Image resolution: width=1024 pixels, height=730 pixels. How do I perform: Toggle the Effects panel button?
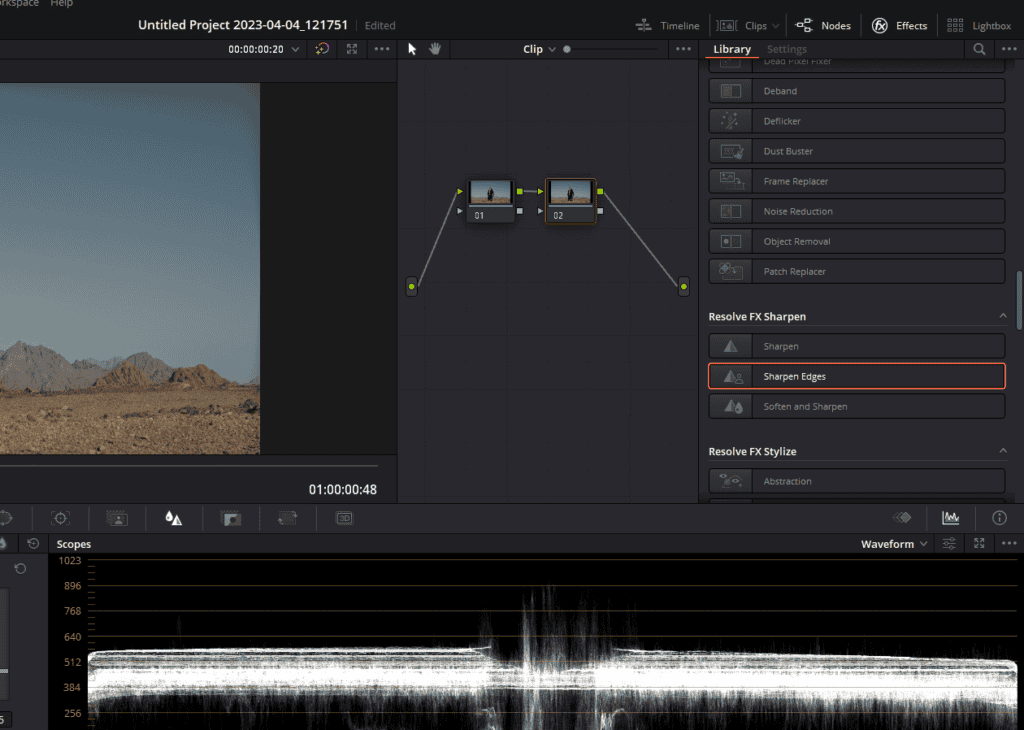(899, 26)
